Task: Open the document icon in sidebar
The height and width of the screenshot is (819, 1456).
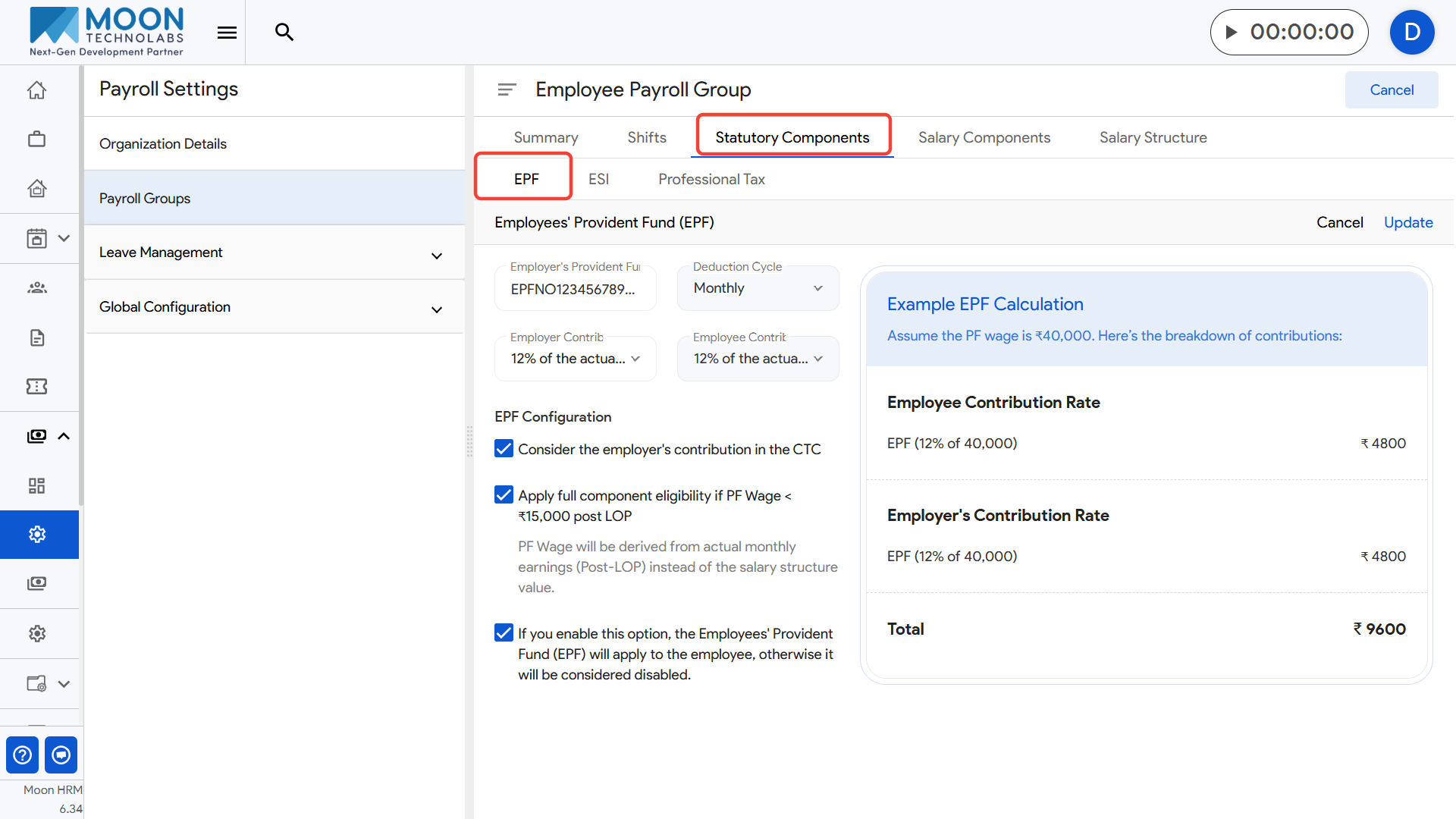Action: pos(36,337)
